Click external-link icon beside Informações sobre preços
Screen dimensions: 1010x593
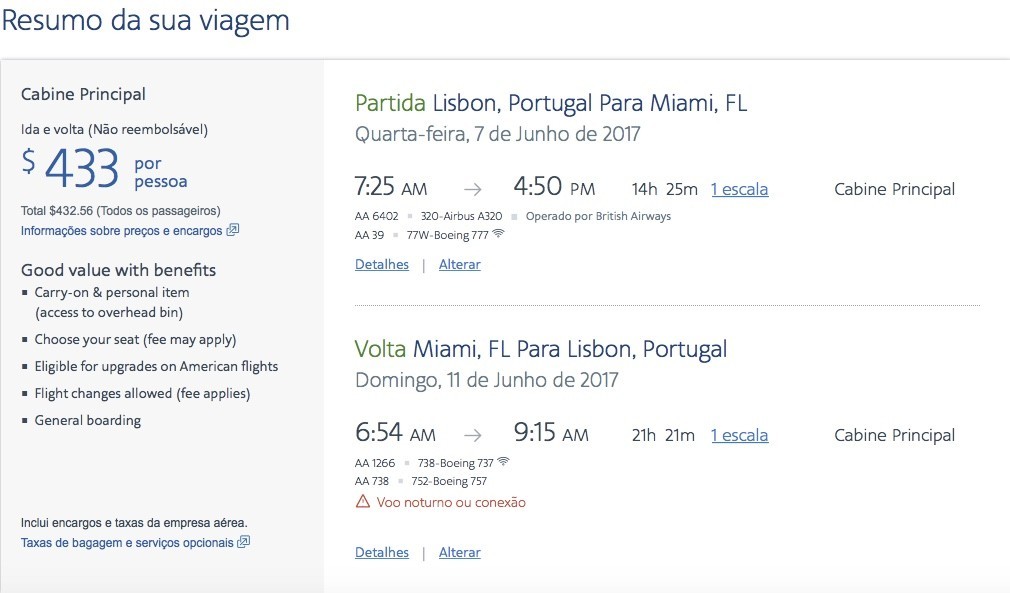[233, 230]
